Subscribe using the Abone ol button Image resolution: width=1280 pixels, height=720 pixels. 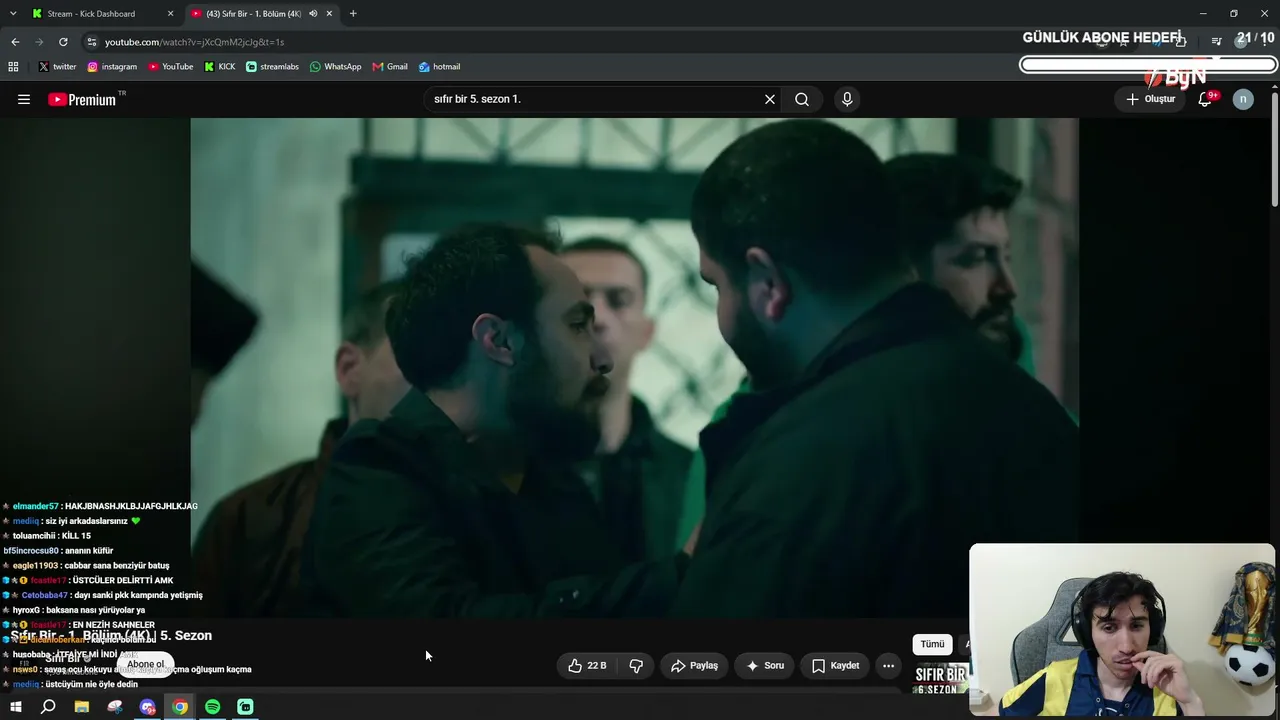pos(146,664)
